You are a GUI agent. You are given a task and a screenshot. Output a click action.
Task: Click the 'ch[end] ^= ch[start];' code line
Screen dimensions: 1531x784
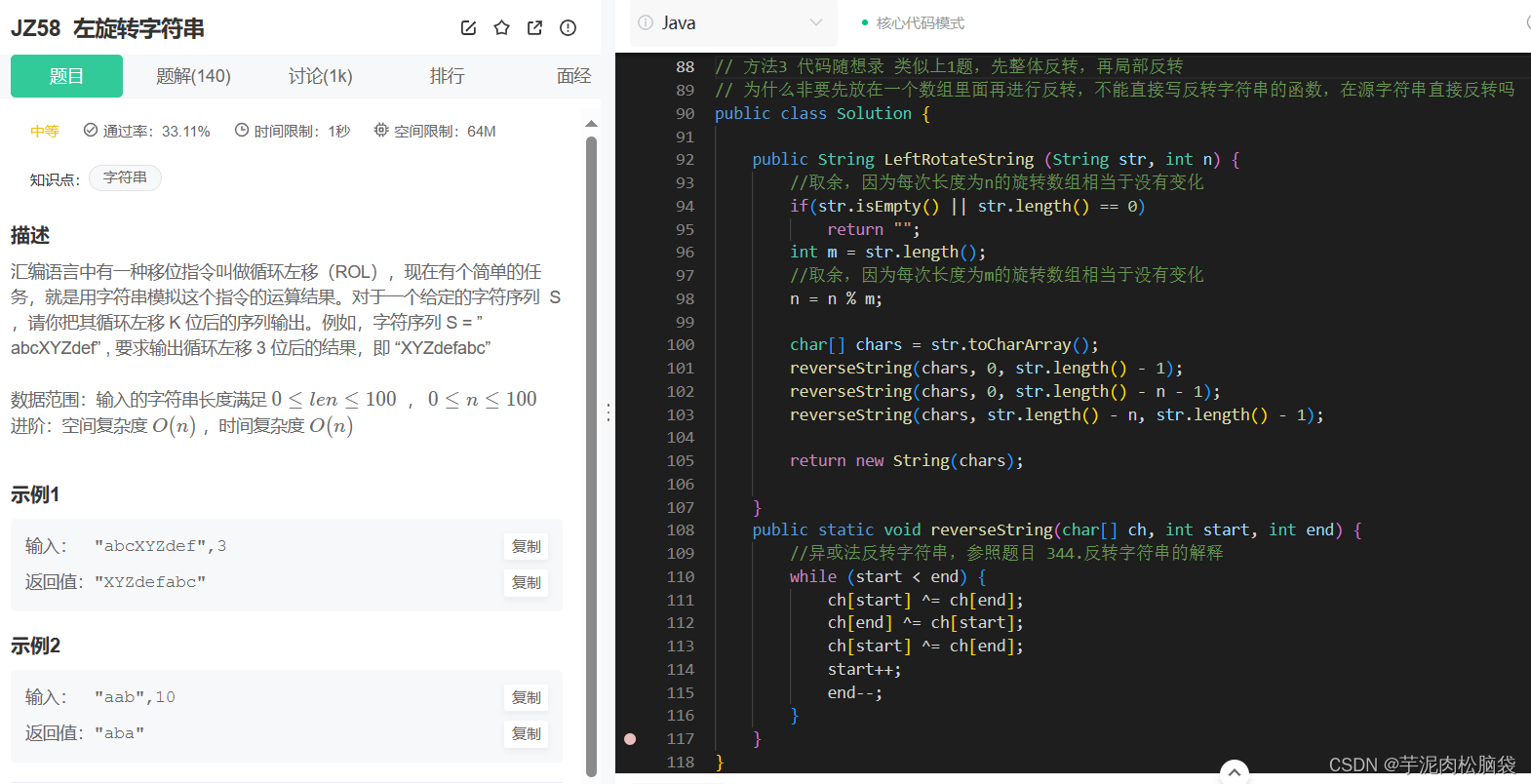click(925, 622)
